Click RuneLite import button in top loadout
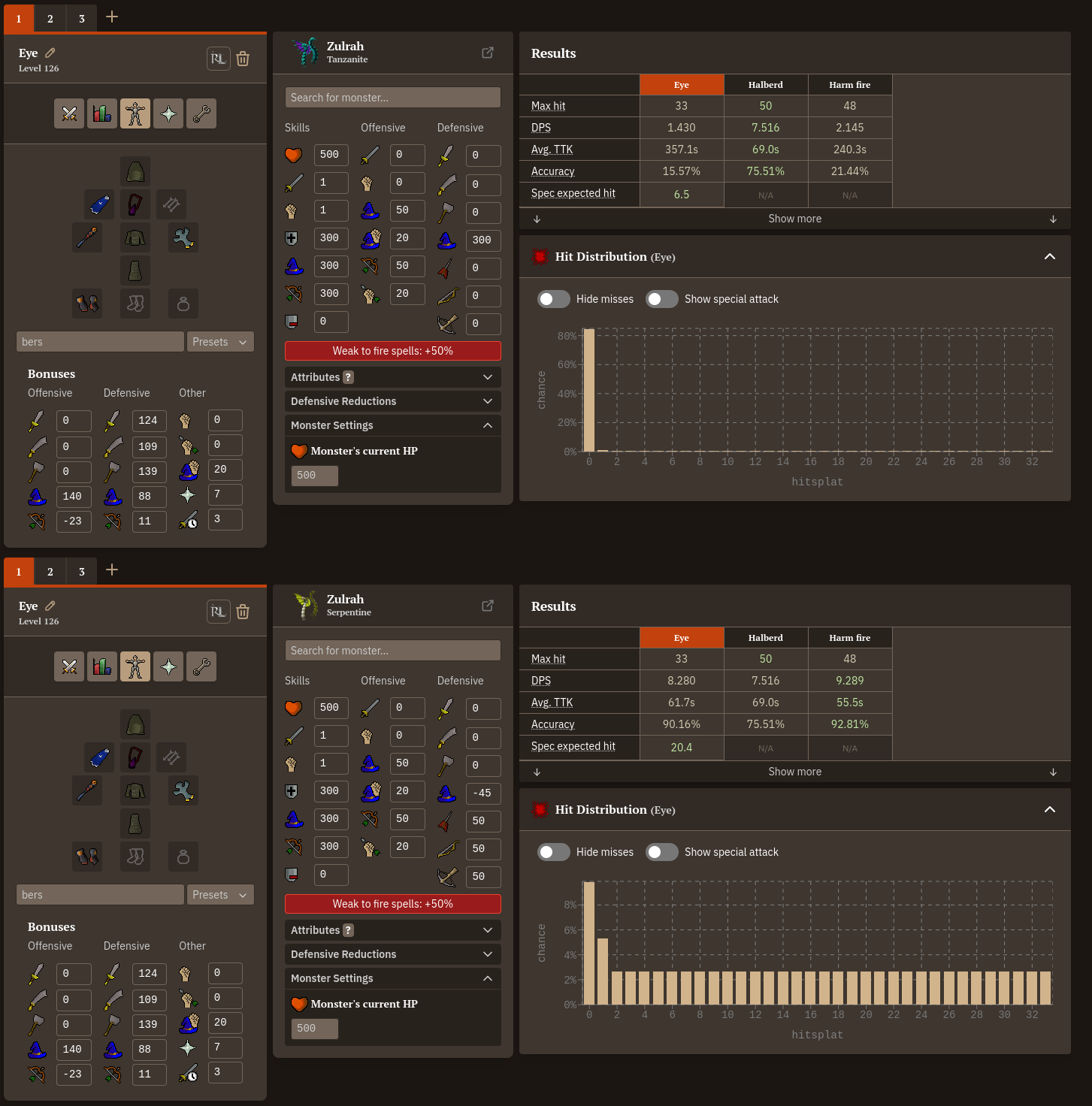Screen dimensions: 1092x1106 [x=218, y=59]
